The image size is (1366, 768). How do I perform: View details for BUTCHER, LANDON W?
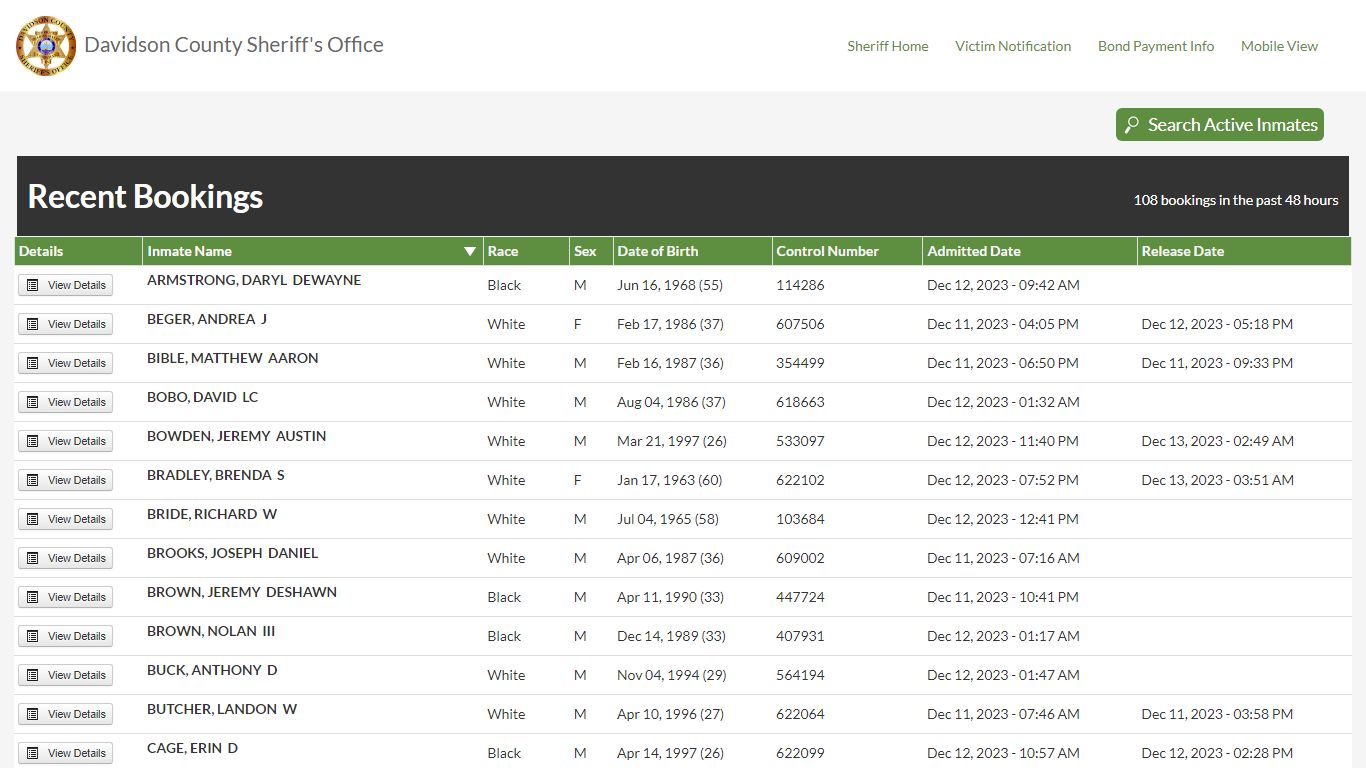(65, 714)
